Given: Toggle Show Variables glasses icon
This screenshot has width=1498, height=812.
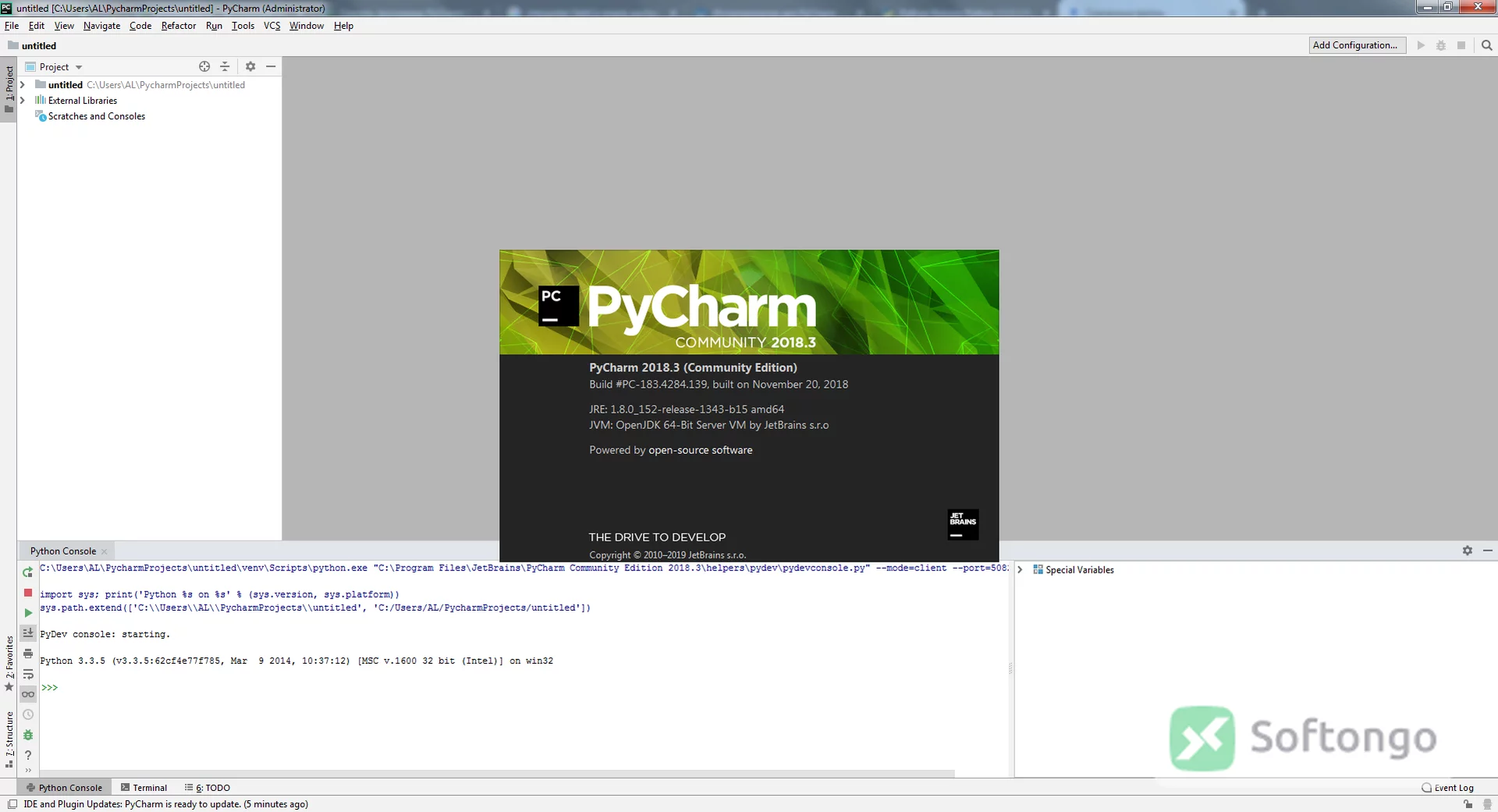Looking at the screenshot, I should pos(28,694).
